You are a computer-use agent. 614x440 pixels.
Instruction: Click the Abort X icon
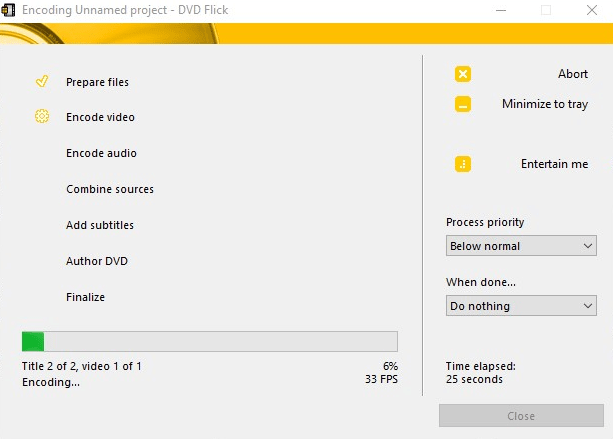click(x=463, y=74)
